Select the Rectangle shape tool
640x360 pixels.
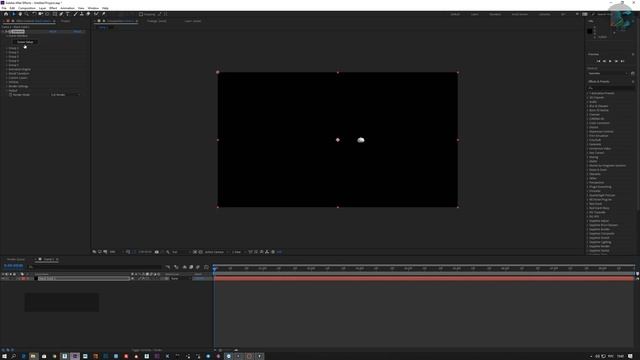[55, 14]
